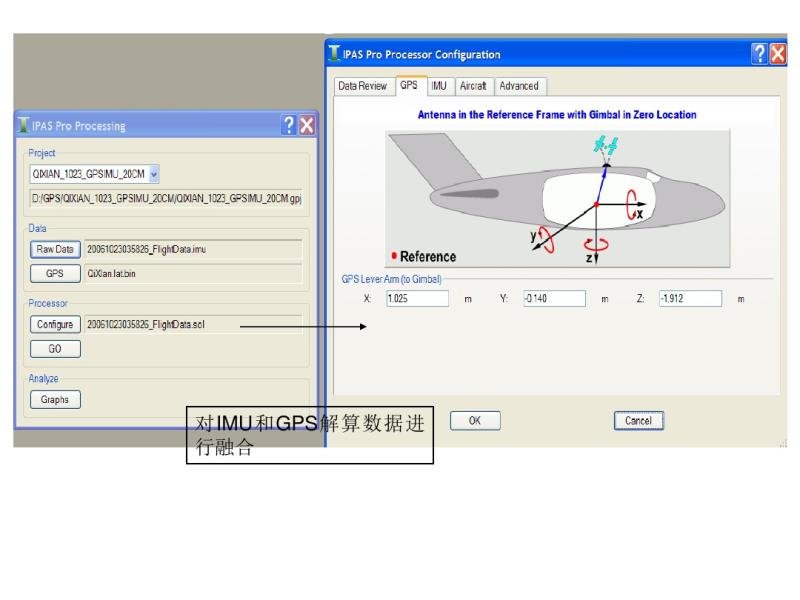The image size is (800, 600).
Task: Click the processor file 20061023035826_FlightData.sol
Action: (193, 324)
